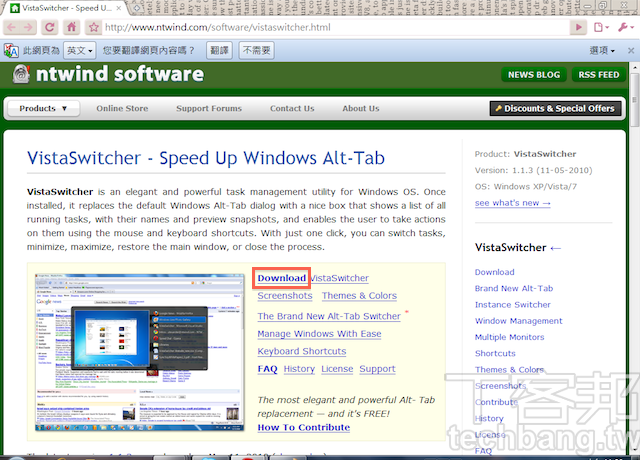
Task: Click the NEWS BLOG button
Action: pyautogui.click(x=534, y=75)
